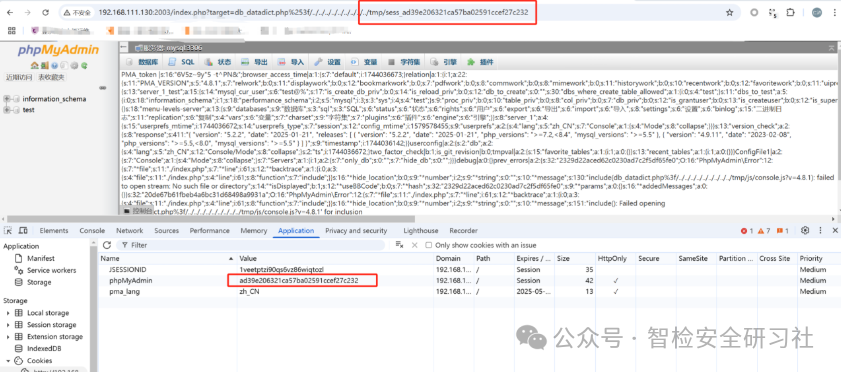841x372 pixels.
Task: Open phpMyAdmin navigation settings gear icon
Action: (75, 65)
